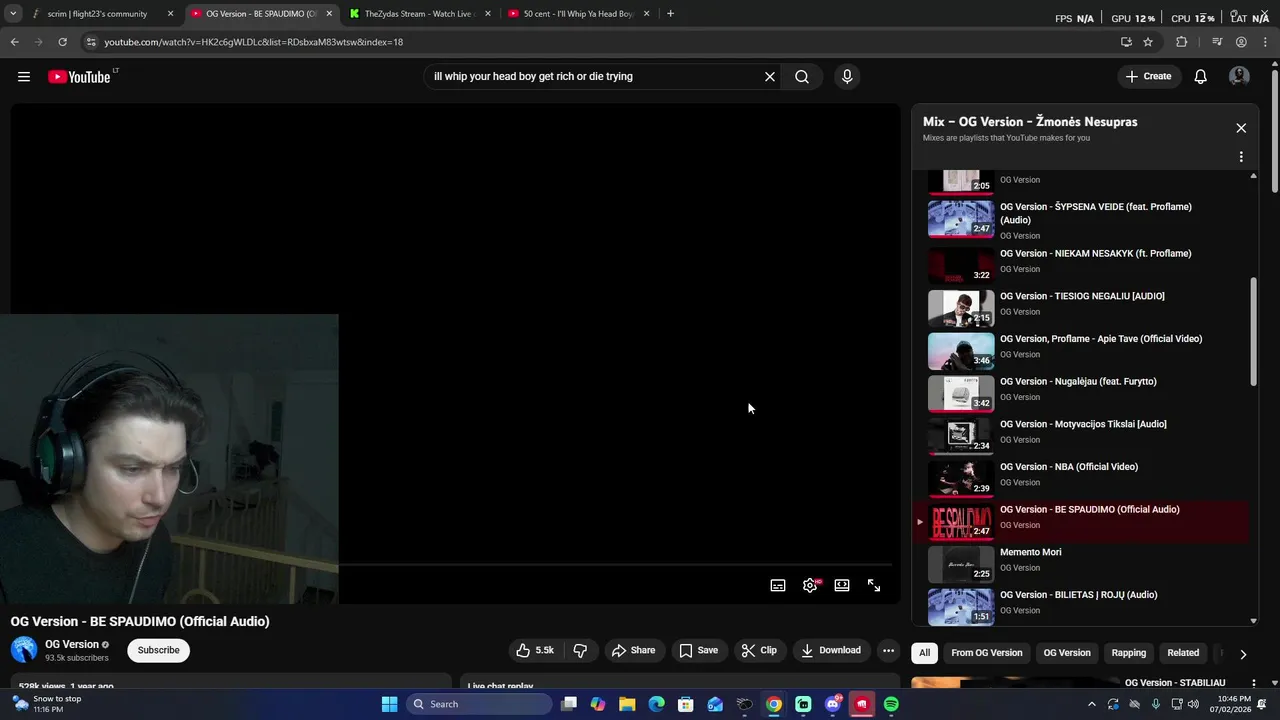
Task: Open video player settings gear
Action: [810, 586]
